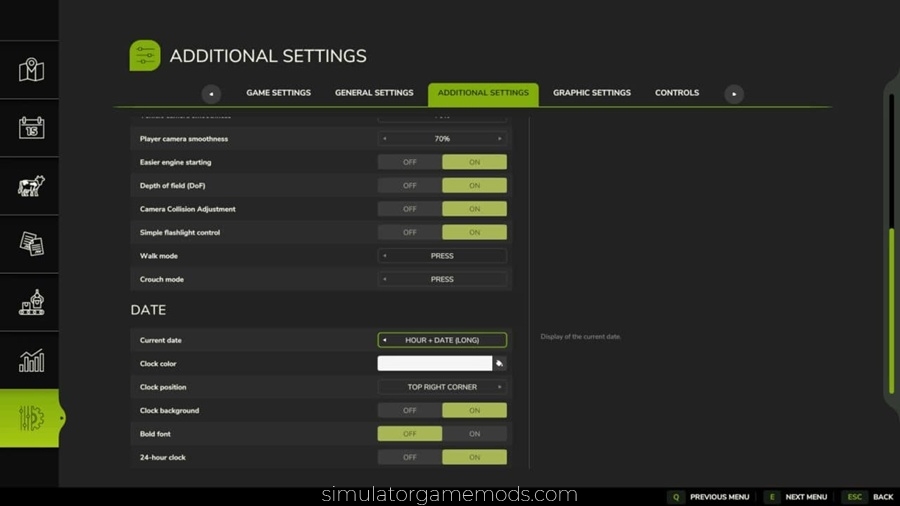Click the ESC Back button
900x506 pixels.
point(870,497)
